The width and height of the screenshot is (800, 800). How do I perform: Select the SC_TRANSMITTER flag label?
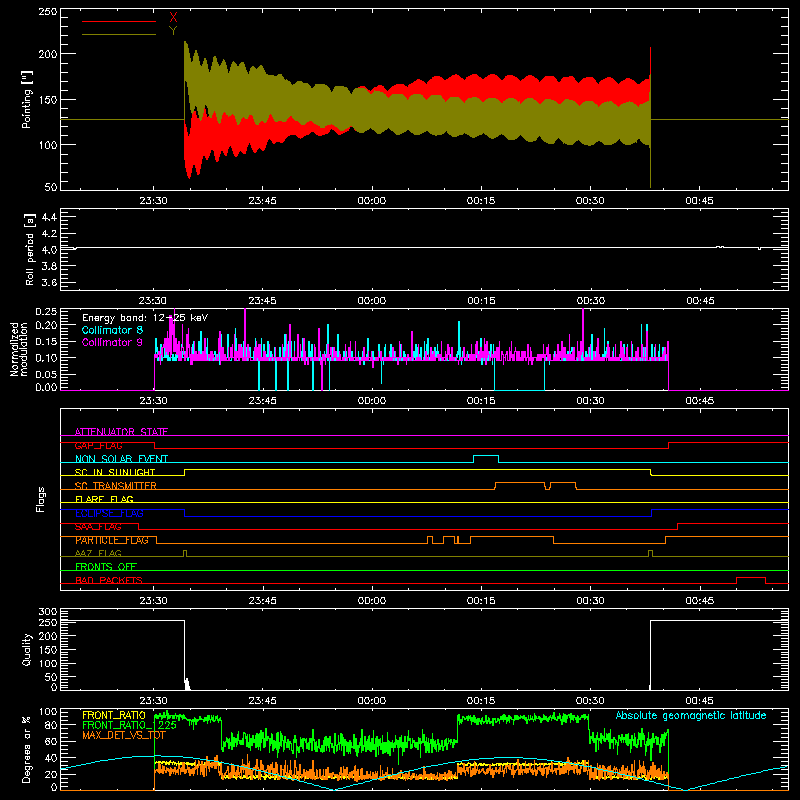tap(116, 486)
